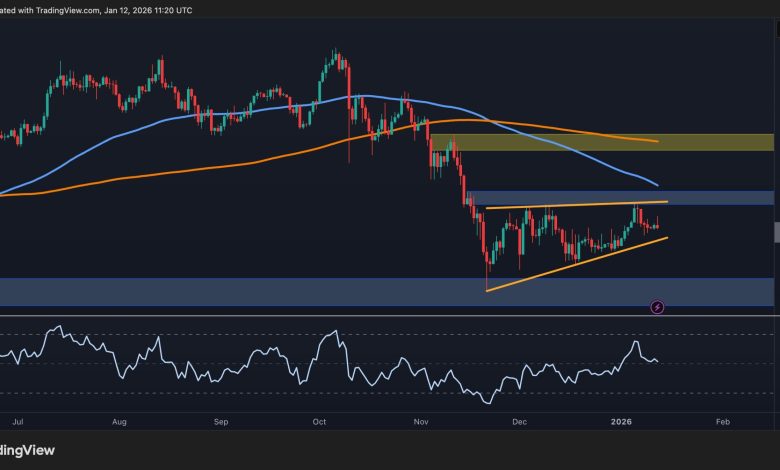Click the Oct label on time axis
The height and width of the screenshot is (470, 780).
(x=319, y=423)
